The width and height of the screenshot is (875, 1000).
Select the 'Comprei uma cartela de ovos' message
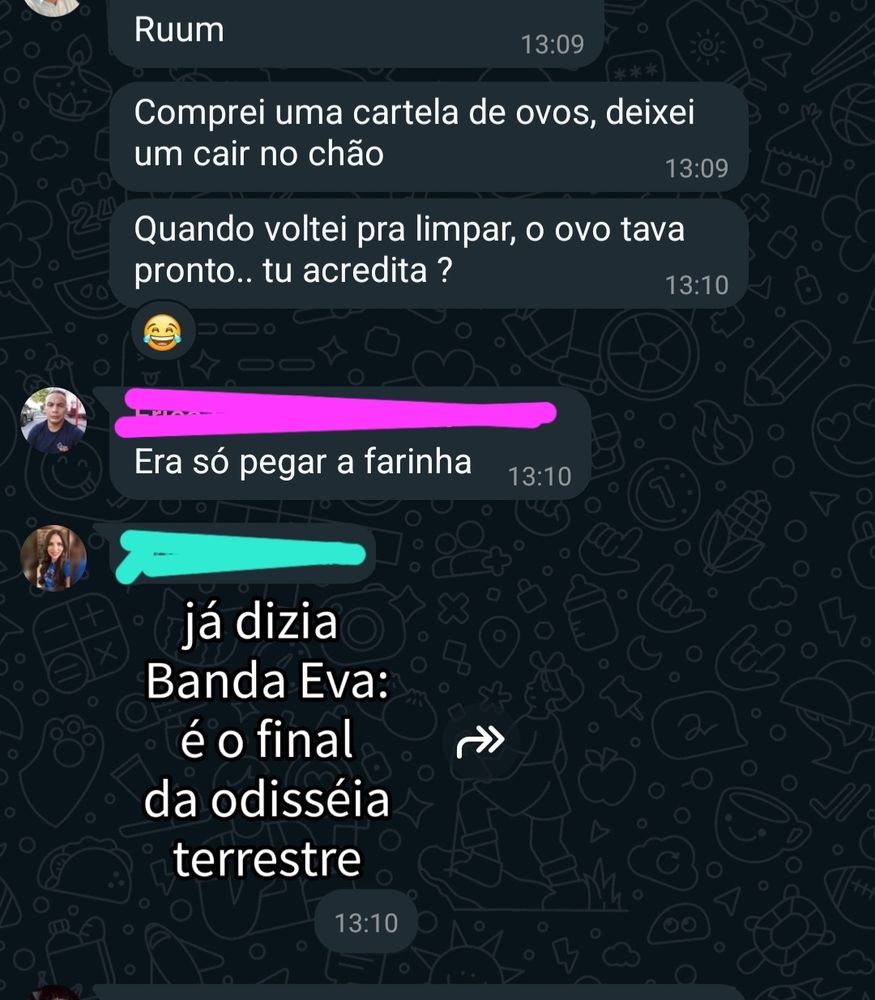(429, 136)
